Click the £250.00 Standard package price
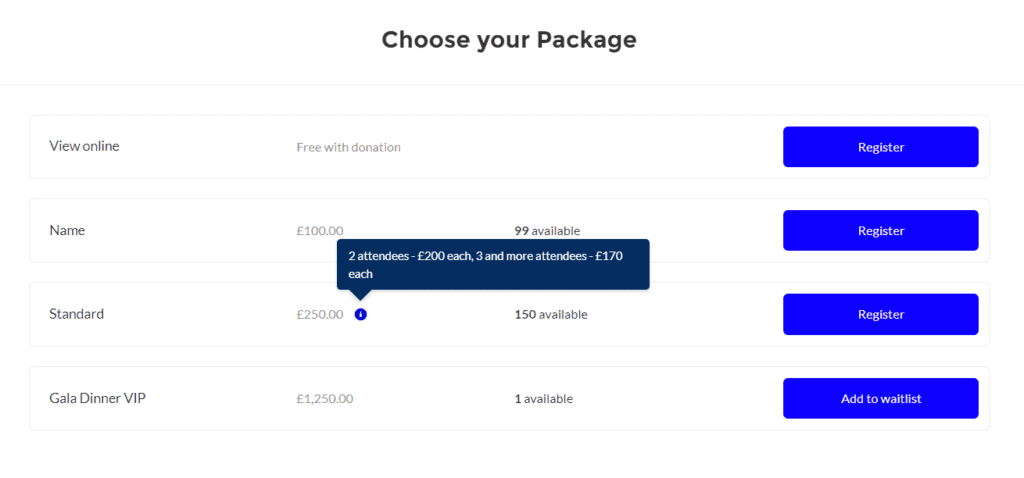The height and width of the screenshot is (478, 1024). point(319,315)
